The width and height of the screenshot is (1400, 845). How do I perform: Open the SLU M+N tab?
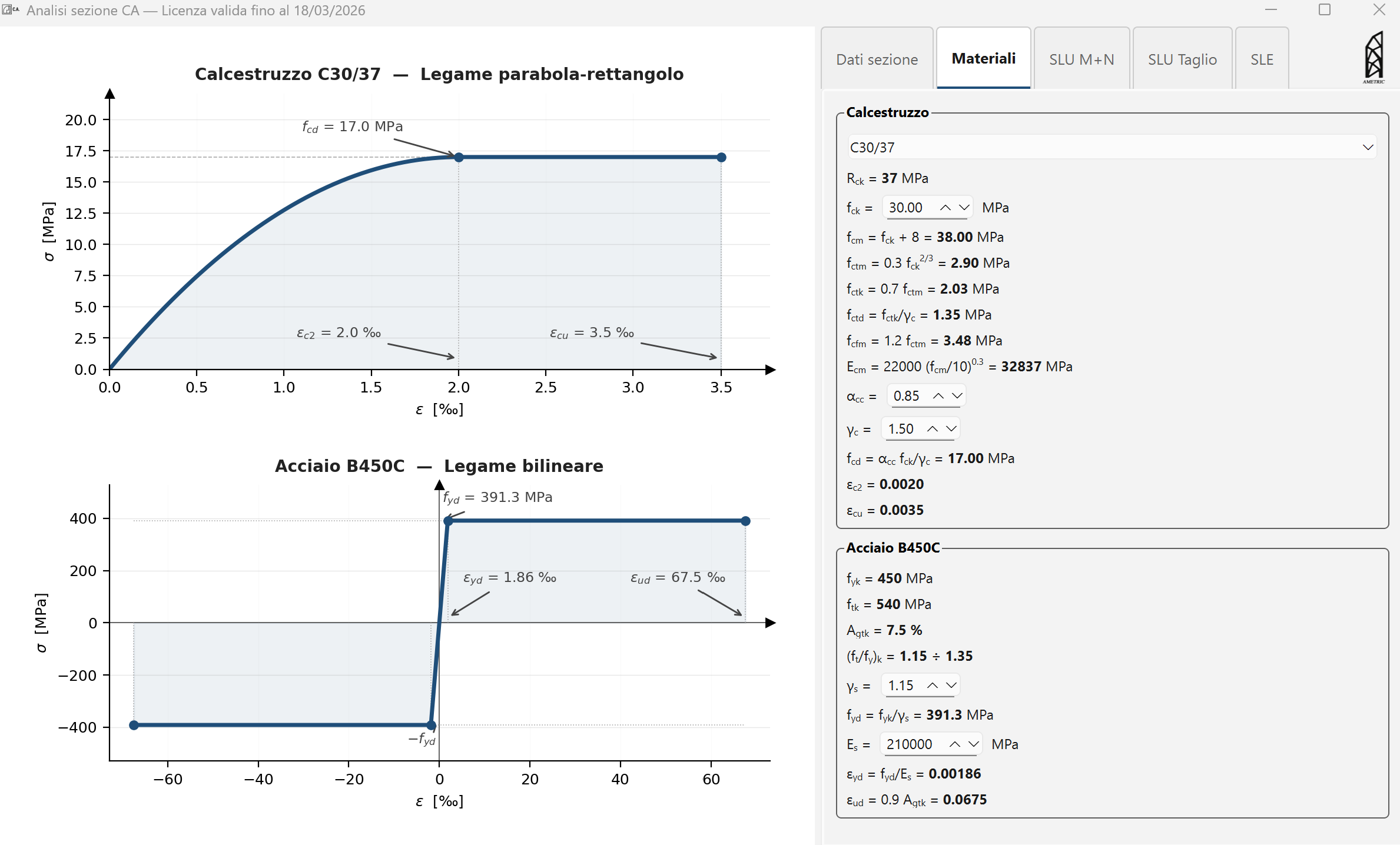tap(1081, 59)
